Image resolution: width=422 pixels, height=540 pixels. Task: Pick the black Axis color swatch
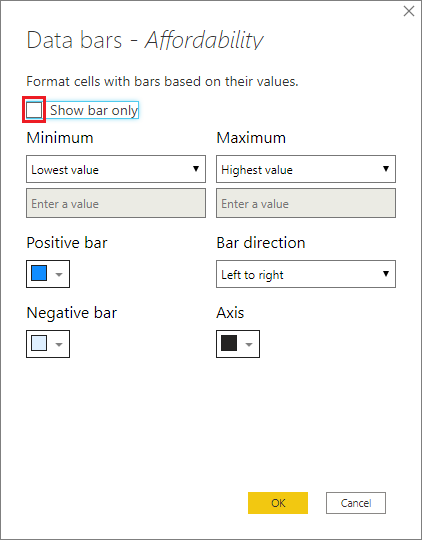[229, 343]
